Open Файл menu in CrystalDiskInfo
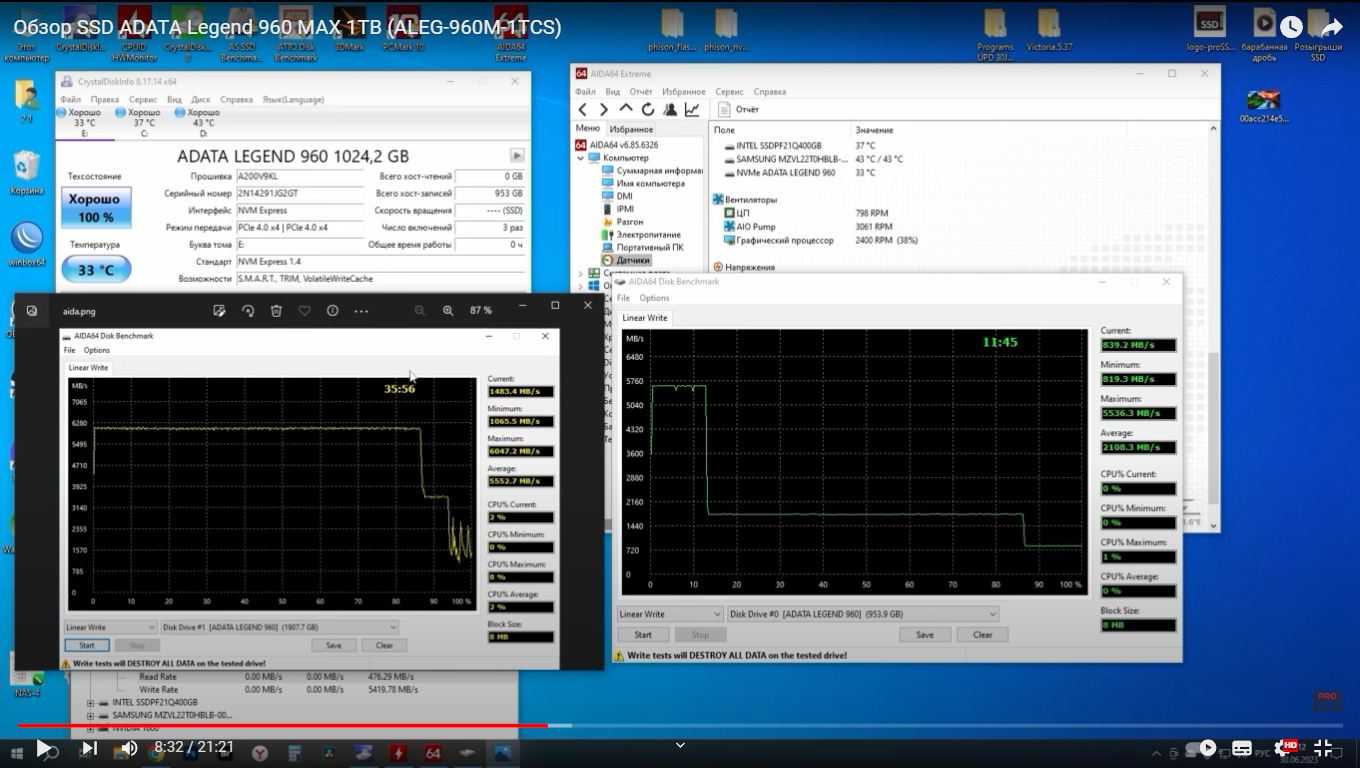 click(70, 100)
